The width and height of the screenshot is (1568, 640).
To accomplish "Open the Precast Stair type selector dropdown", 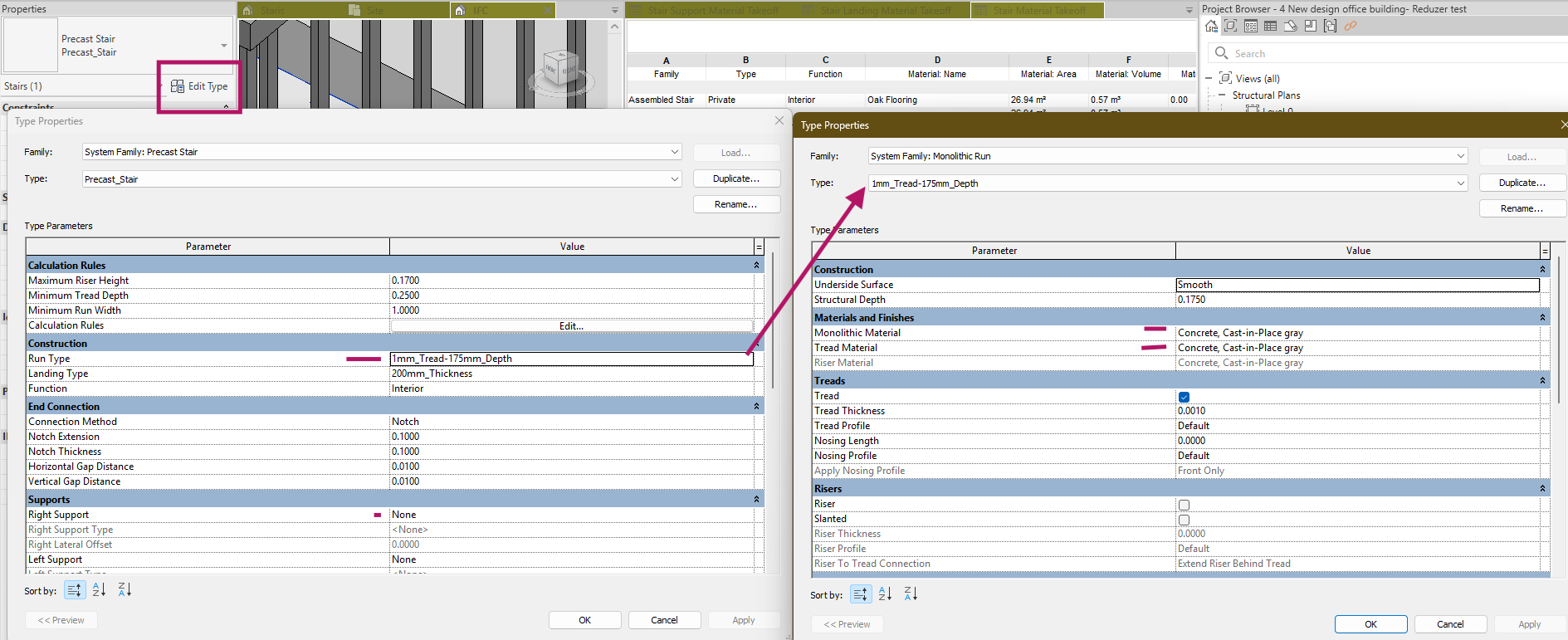I will pos(224,46).
